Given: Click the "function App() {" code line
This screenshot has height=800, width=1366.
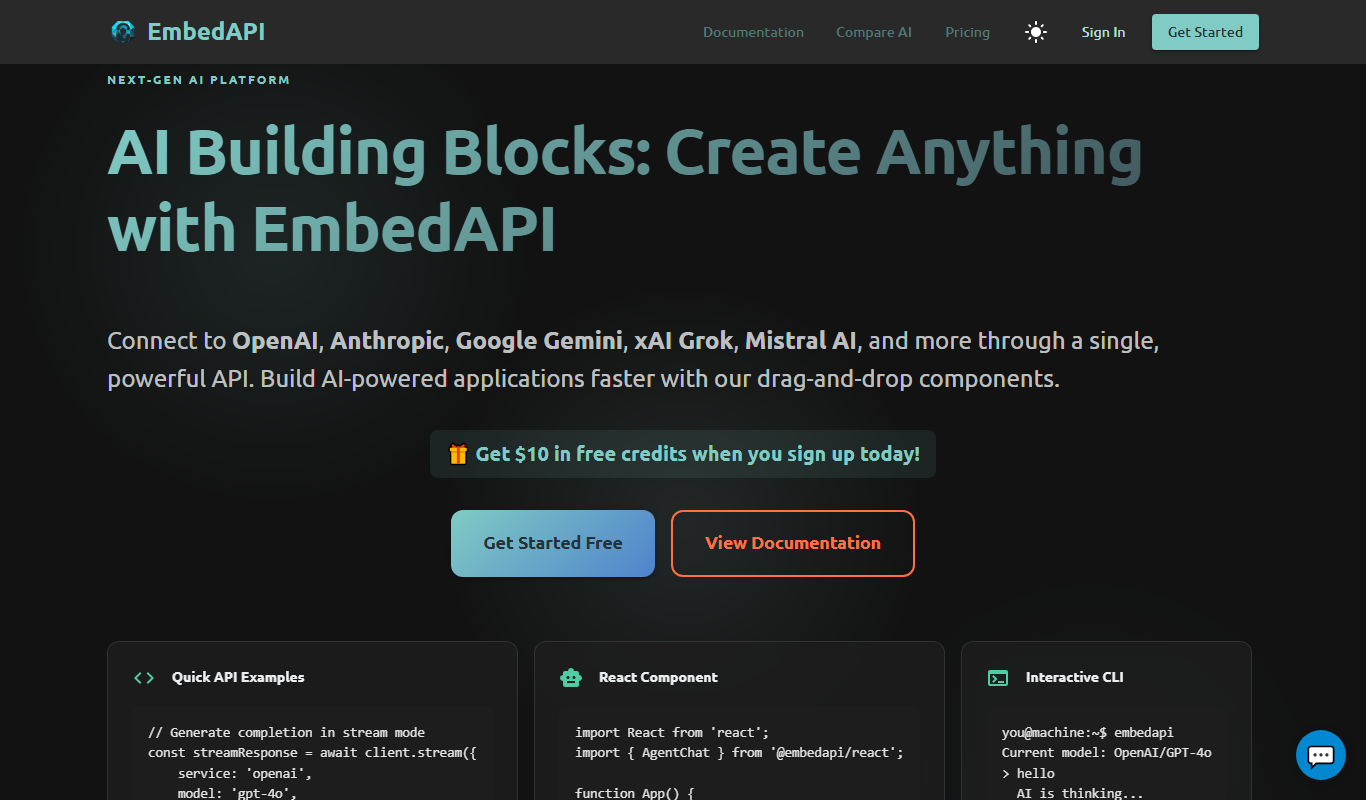Looking at the screenshot, I should click(634, 793).
